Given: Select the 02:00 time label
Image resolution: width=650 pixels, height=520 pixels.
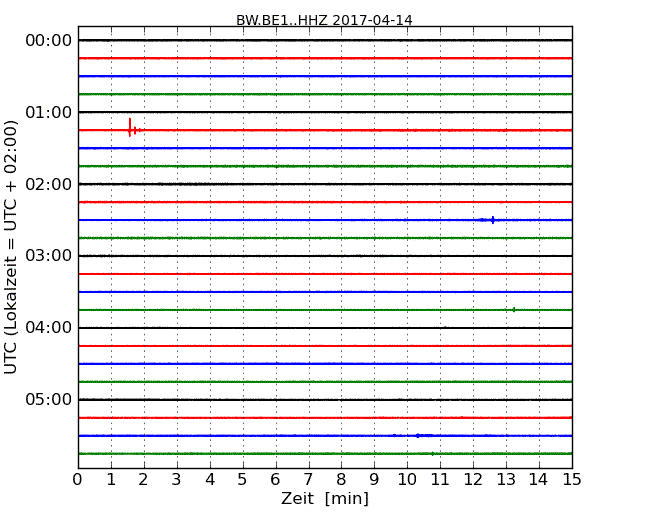Looking at the screenshot, I should coord(49,184).
